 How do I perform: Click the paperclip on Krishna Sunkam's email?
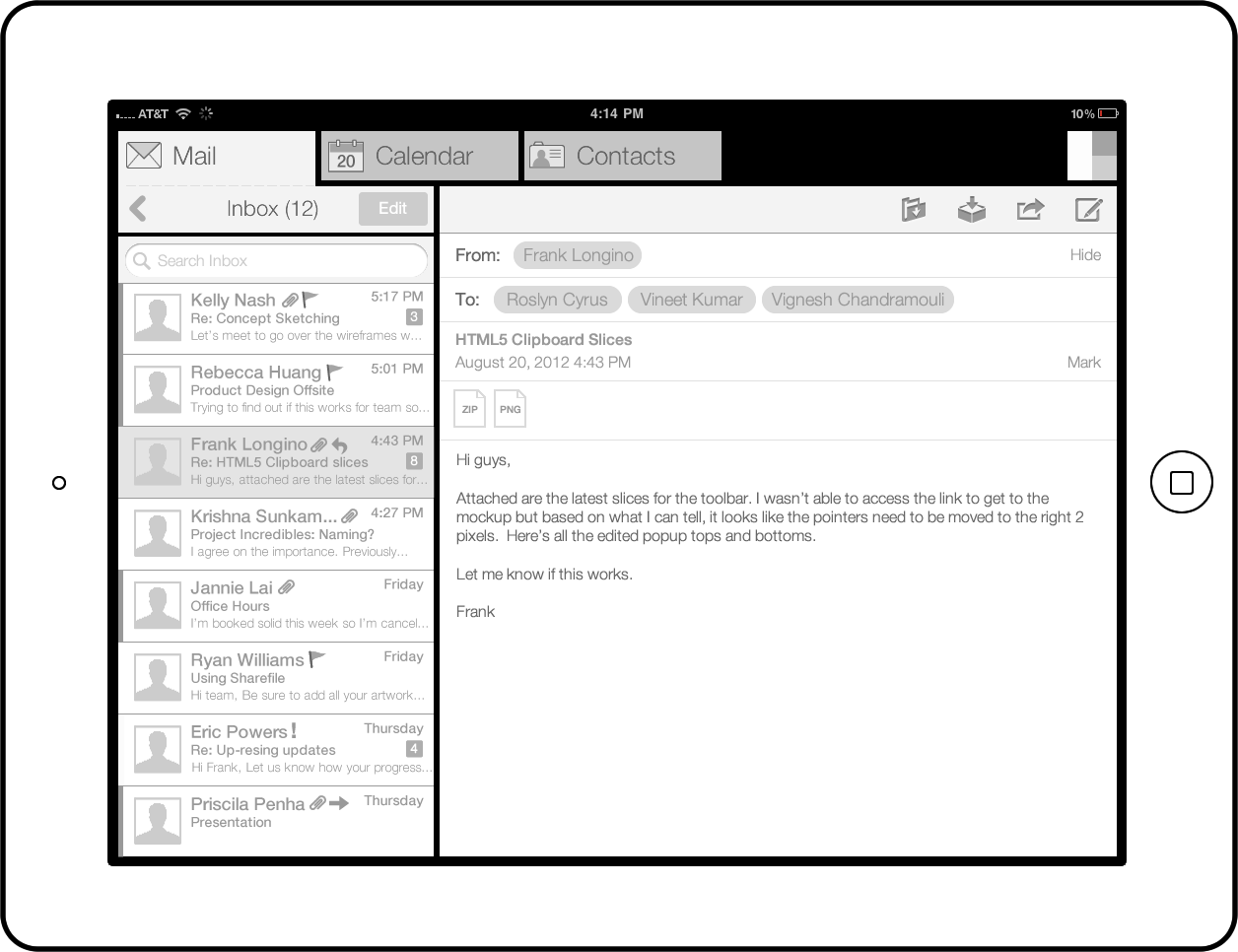pos(350,516)
